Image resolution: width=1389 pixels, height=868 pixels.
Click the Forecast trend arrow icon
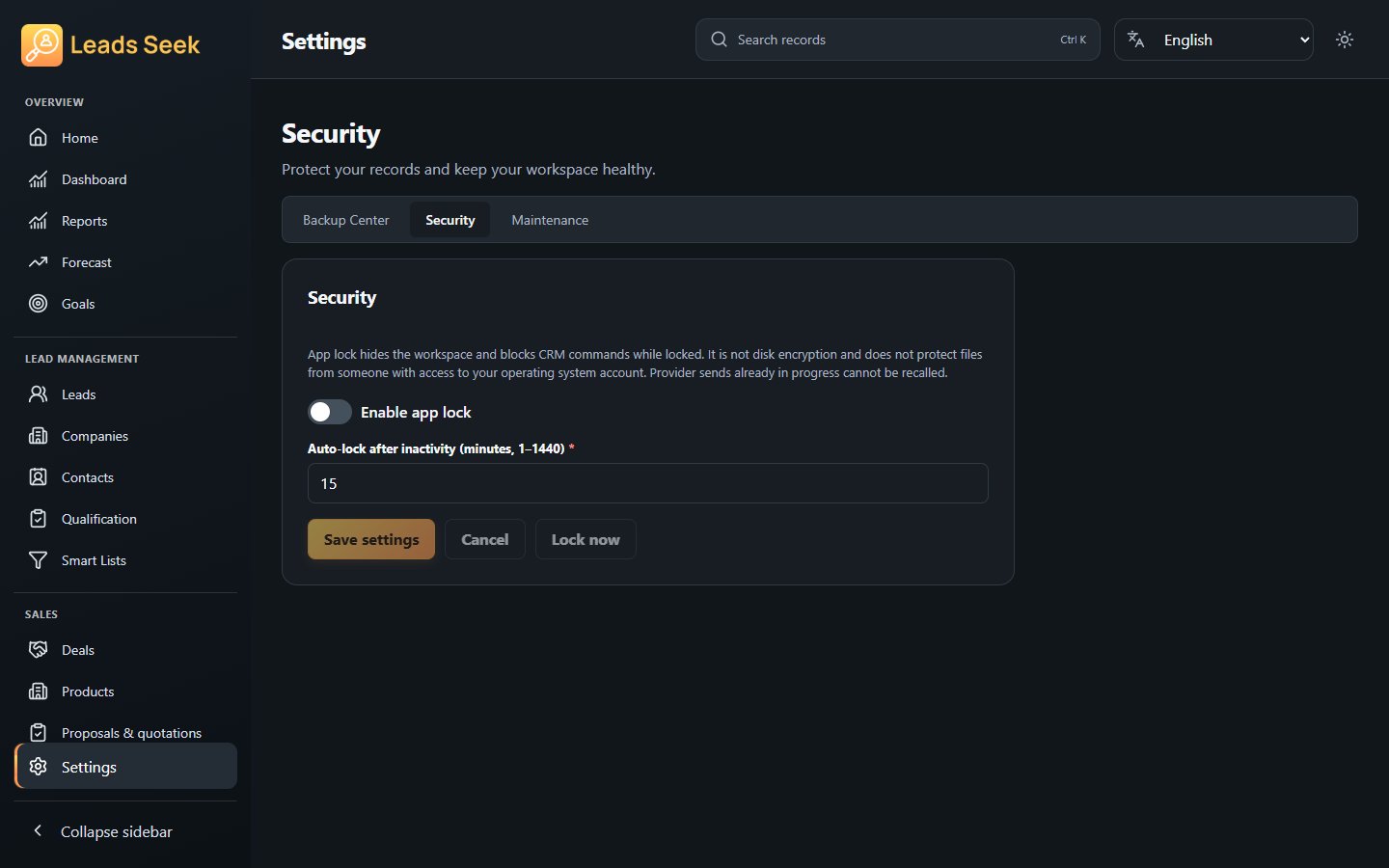pyautogui.click(x=38, y=262)
